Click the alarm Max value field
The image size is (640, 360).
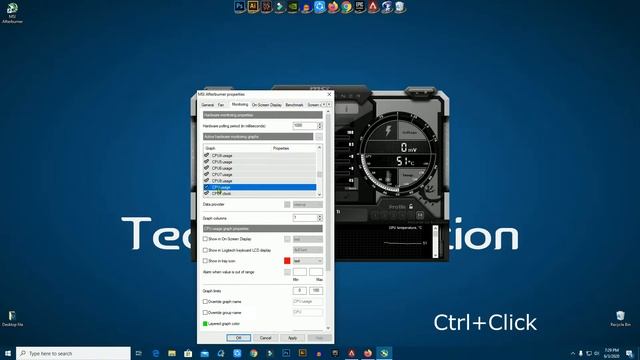pos(316,272)
